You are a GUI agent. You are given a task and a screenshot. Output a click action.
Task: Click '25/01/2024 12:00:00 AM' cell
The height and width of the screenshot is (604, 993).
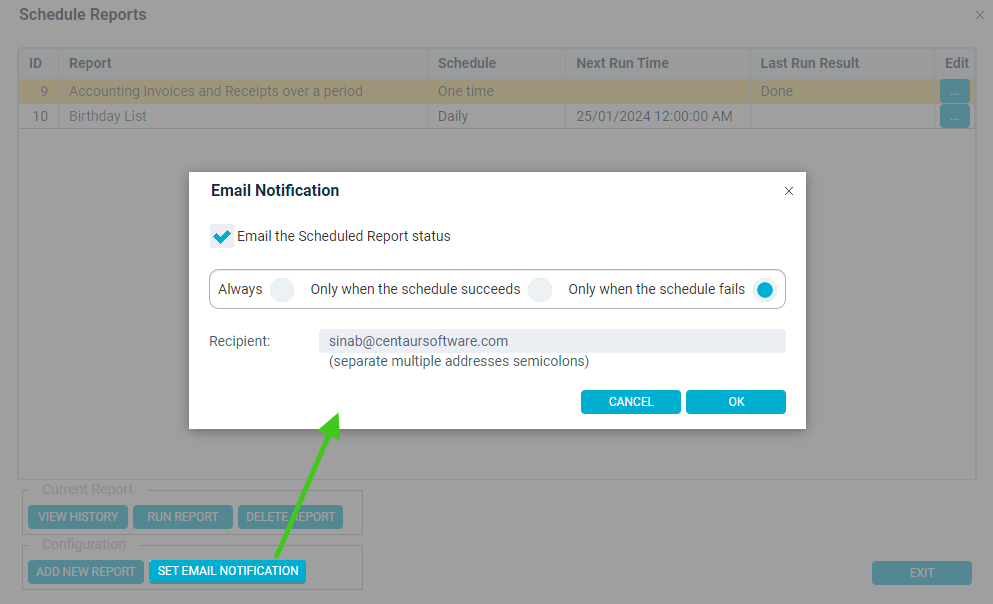coord(658,116)
